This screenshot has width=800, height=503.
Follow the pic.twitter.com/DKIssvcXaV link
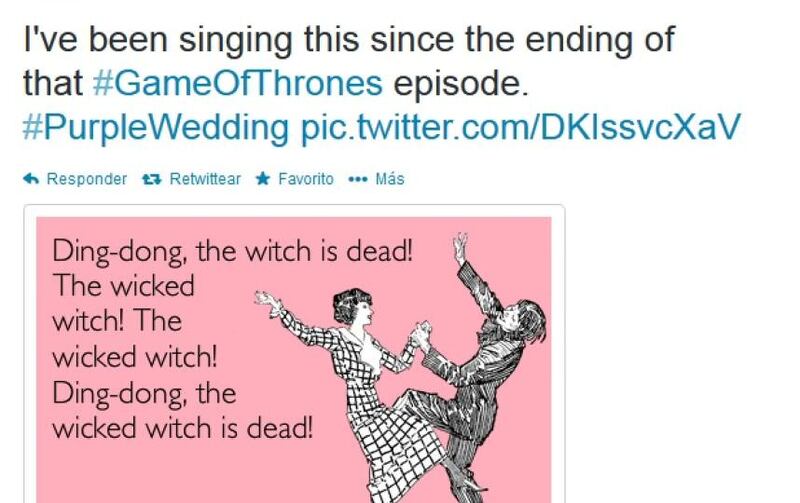click(x=520, y=127)
